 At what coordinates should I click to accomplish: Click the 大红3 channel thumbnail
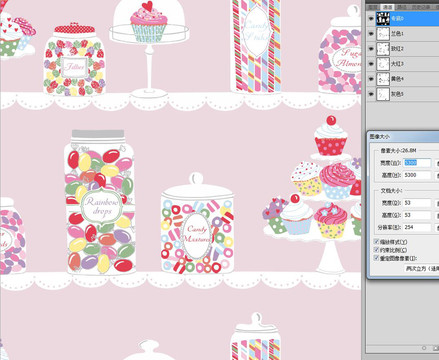(383, 64)
